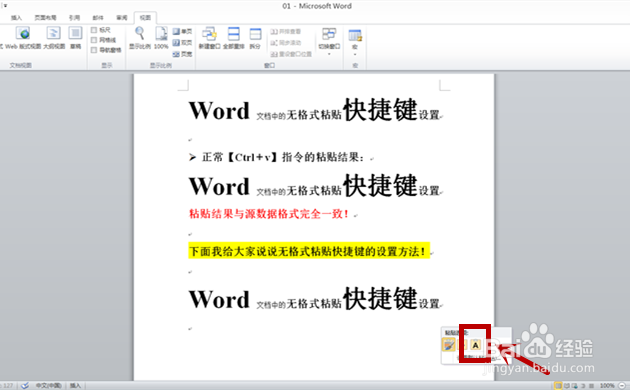Viewport: 630px width, 390px height.
Task: Click Synchronous Scrolling (同步滚动)
Action: tap(286, 43)
